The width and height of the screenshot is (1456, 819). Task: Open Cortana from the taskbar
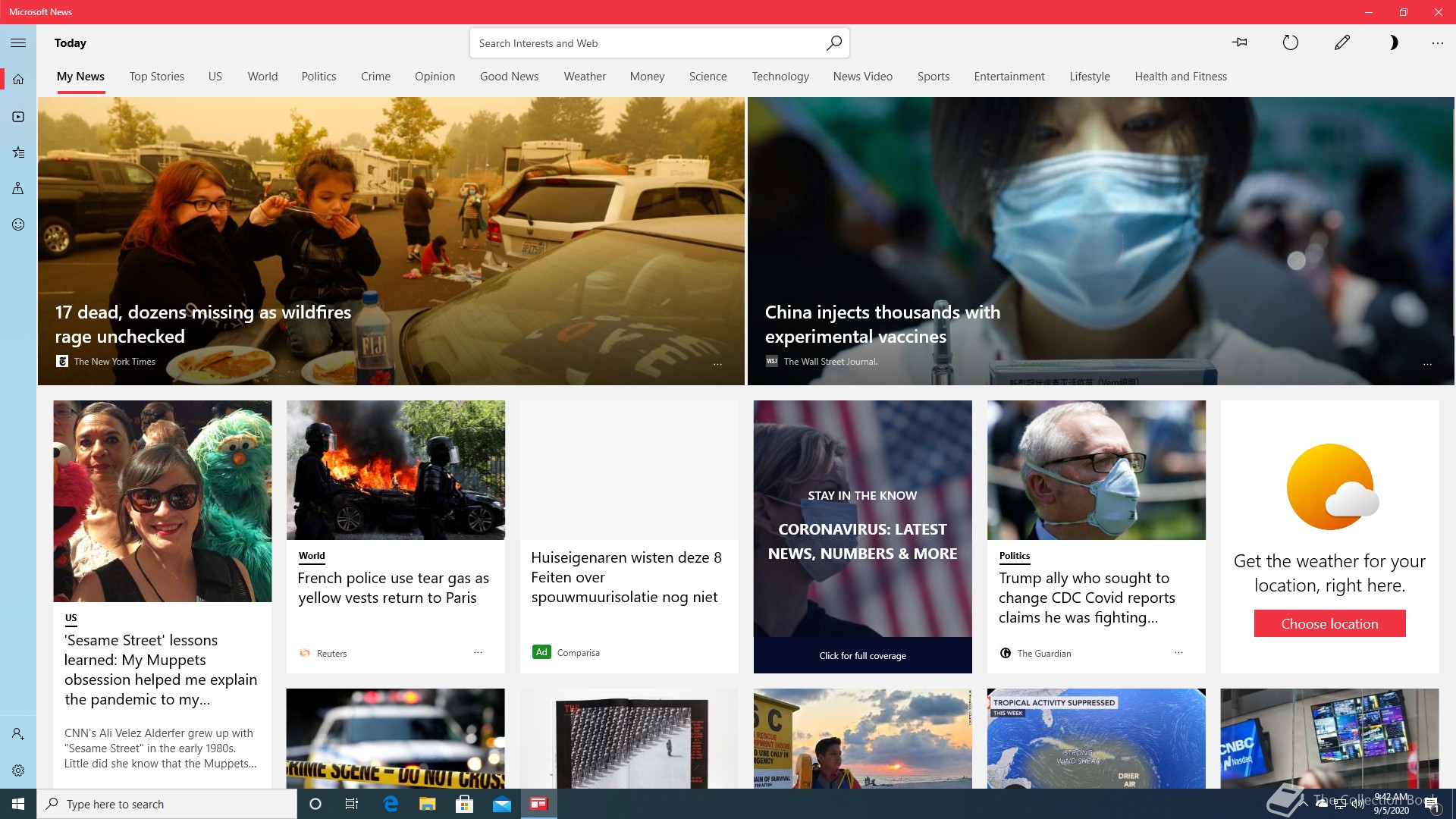pos(315,804)
